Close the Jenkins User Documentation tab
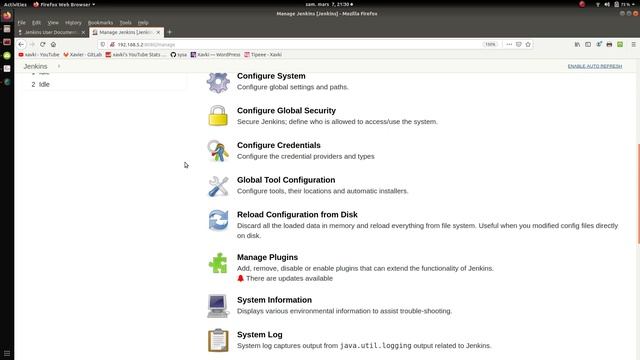The image size is (640, 360). tap(83, 32)
